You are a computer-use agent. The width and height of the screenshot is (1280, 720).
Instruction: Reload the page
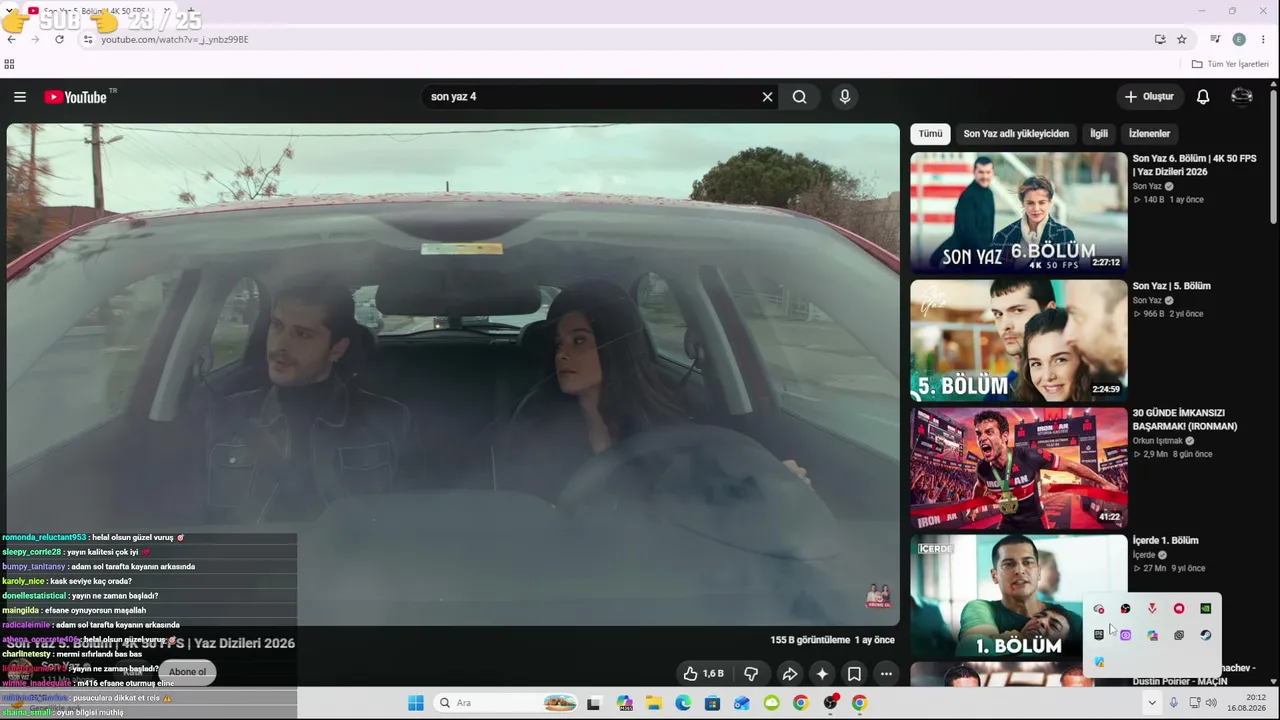pyautogui.click(x=59, y=39)
